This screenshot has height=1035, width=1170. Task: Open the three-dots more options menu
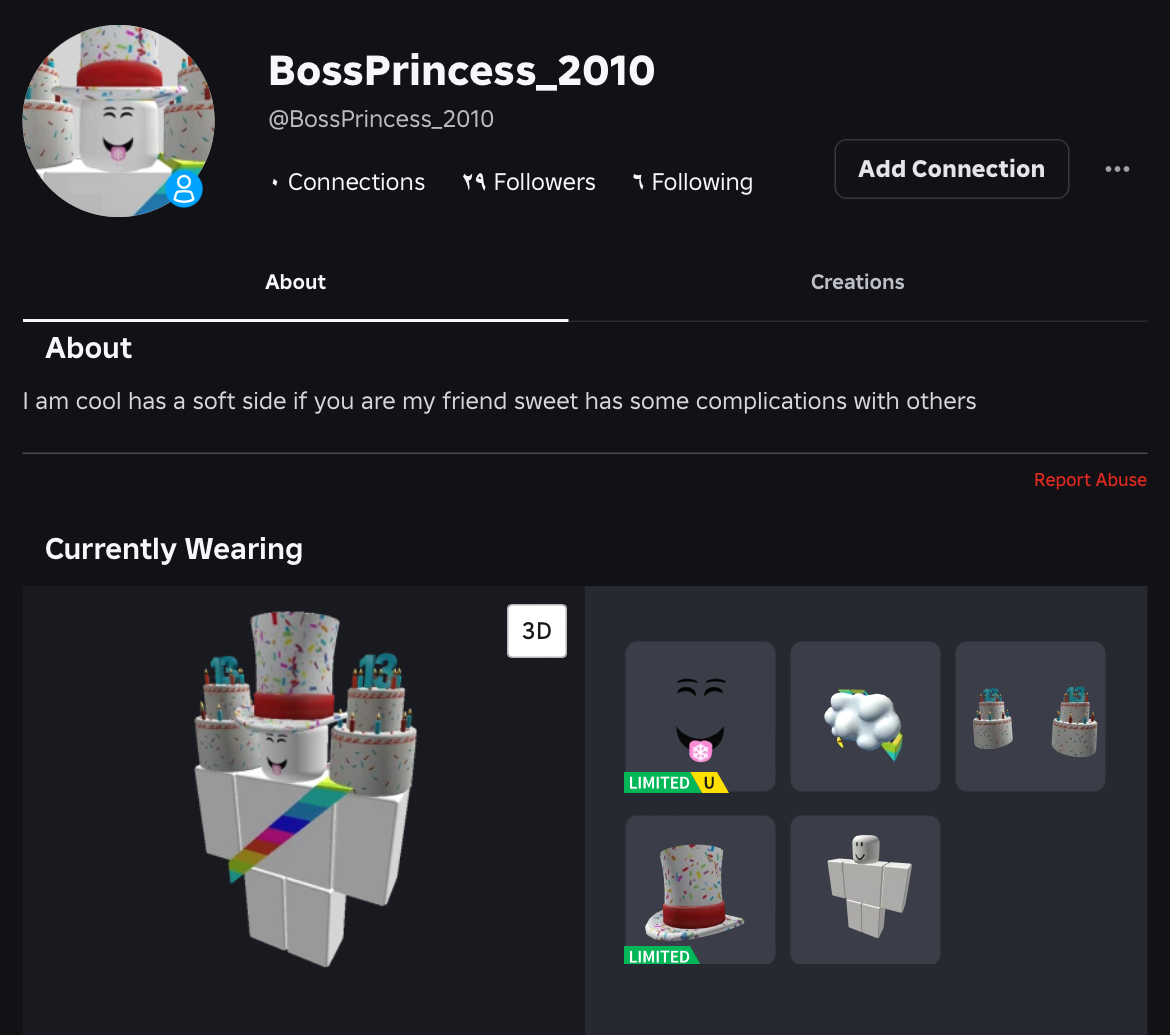1116,169
